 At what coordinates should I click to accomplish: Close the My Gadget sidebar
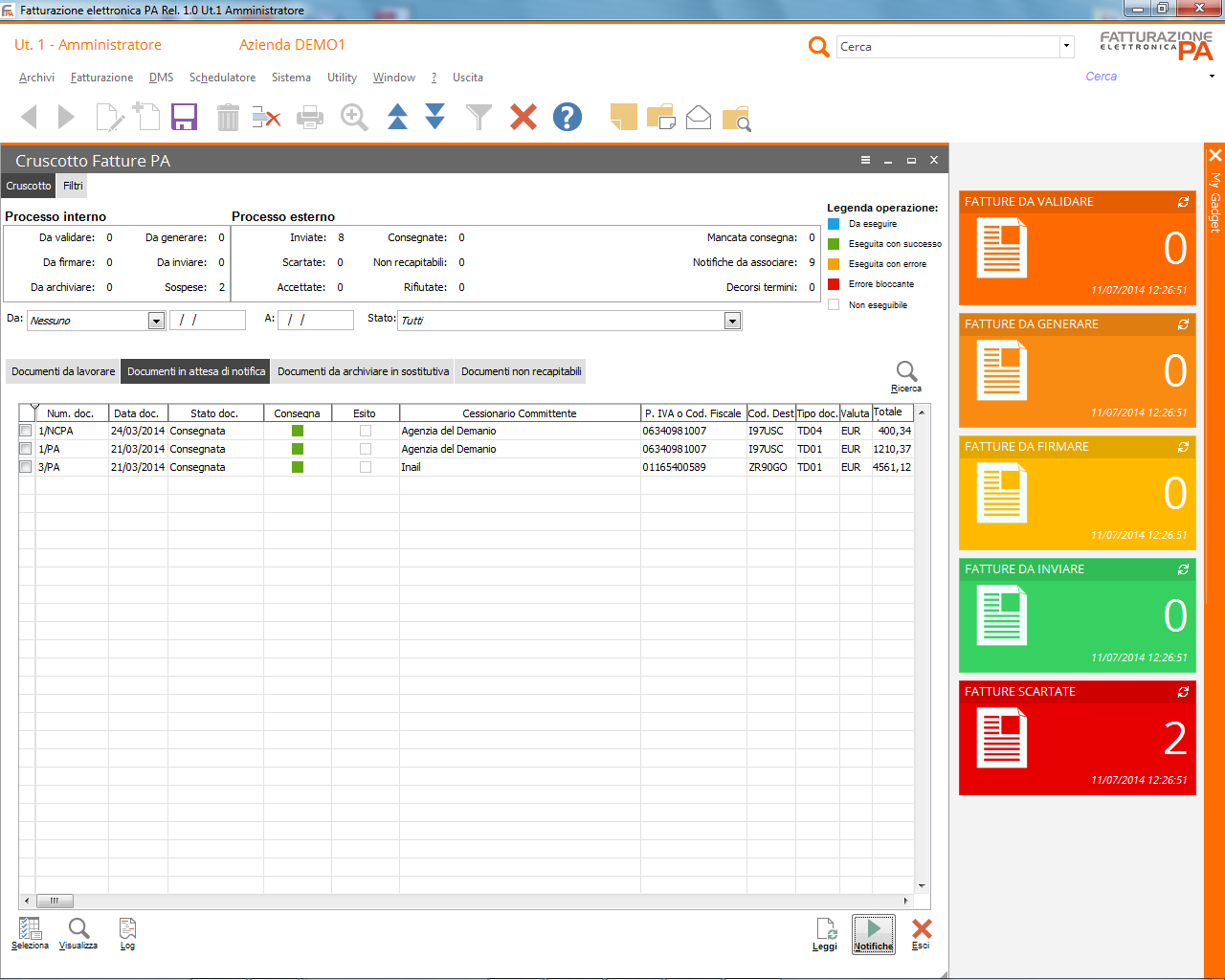click(1214, 154)
